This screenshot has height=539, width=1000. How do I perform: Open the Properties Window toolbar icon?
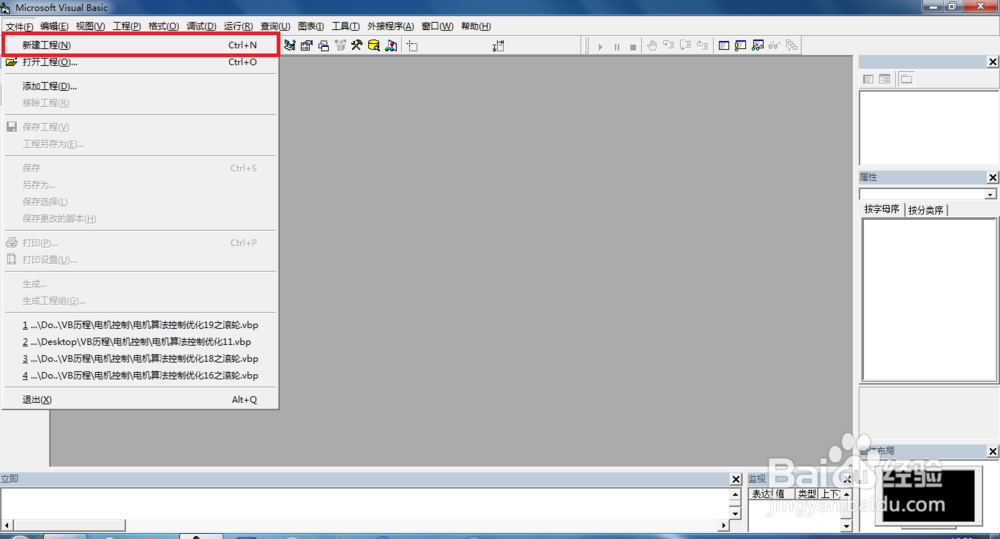tap(307, 45)
